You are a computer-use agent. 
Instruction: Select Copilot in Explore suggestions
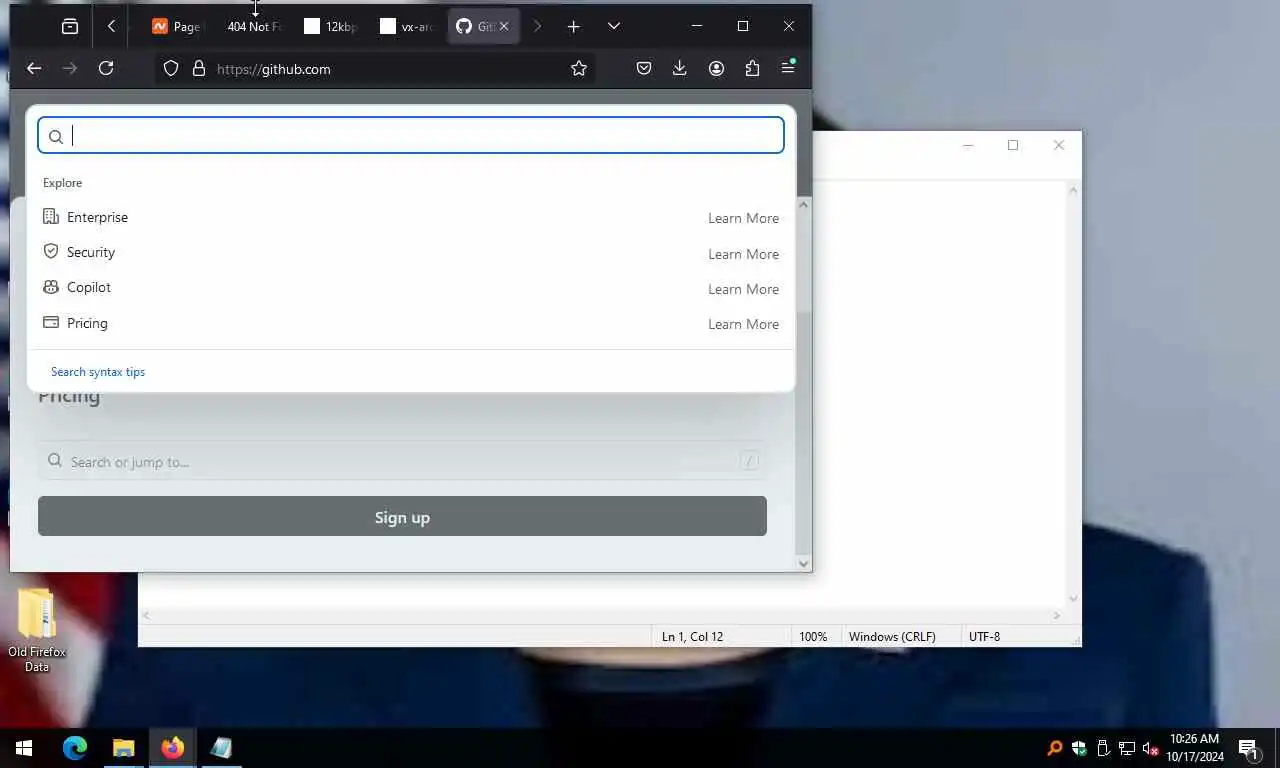click(x=411, y=288)
